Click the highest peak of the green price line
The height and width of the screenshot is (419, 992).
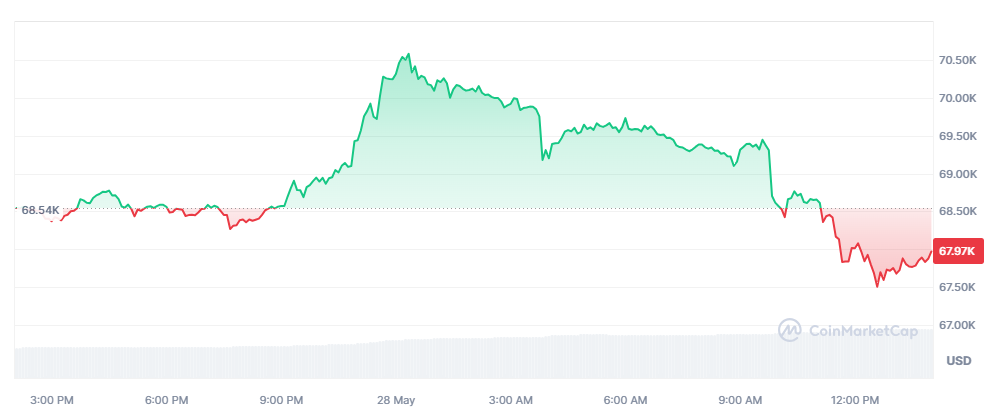pos(408,53)
